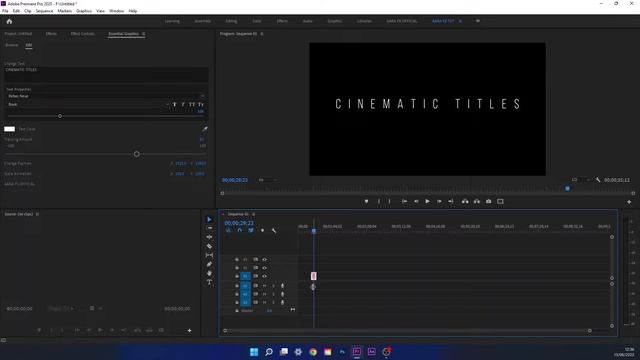This screenshot has width=640, height=360.
Task: Open the font style dropdown
Action: tap(88, 104)
